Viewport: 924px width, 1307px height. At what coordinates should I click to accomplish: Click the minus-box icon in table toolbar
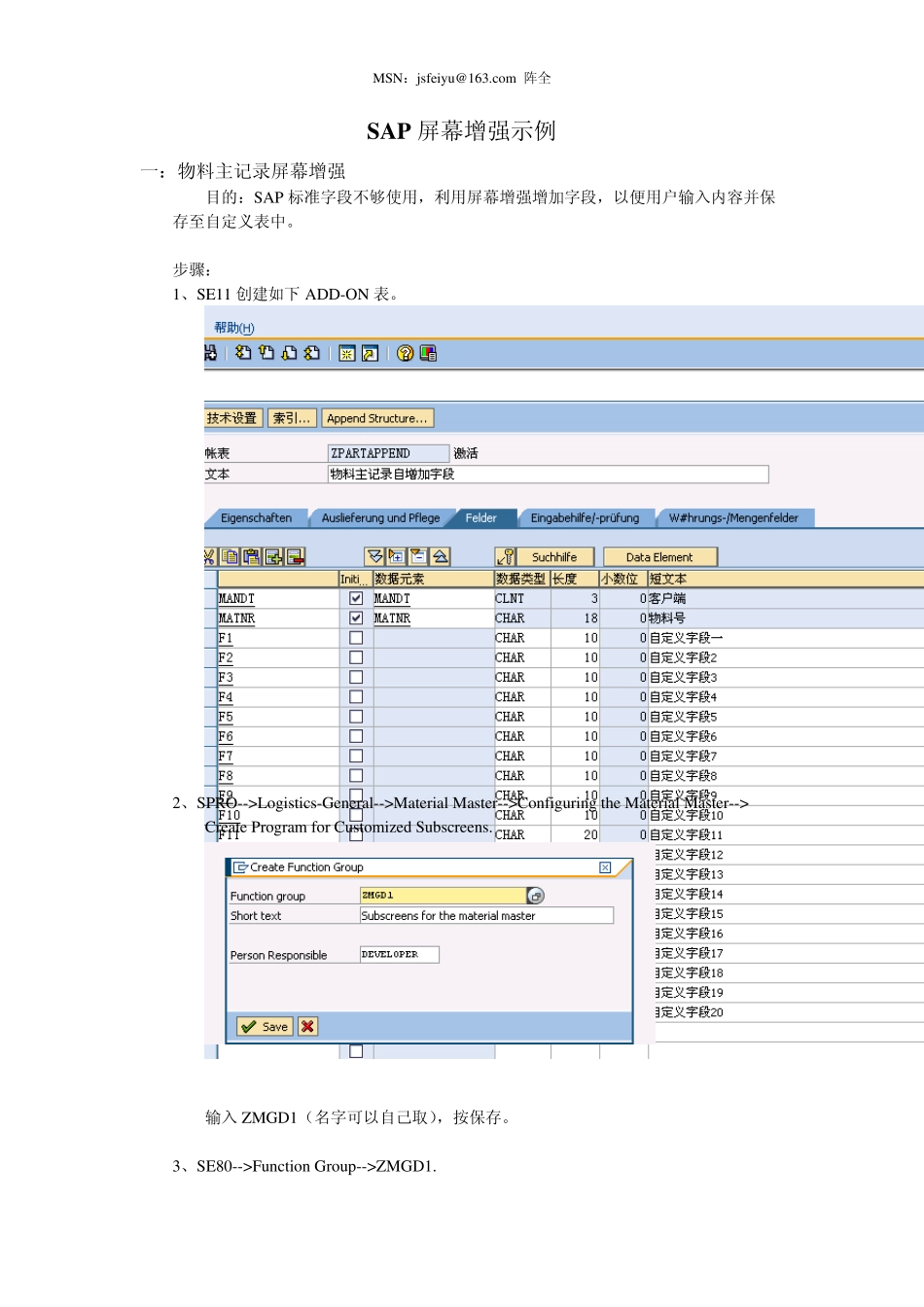[418, 556]
